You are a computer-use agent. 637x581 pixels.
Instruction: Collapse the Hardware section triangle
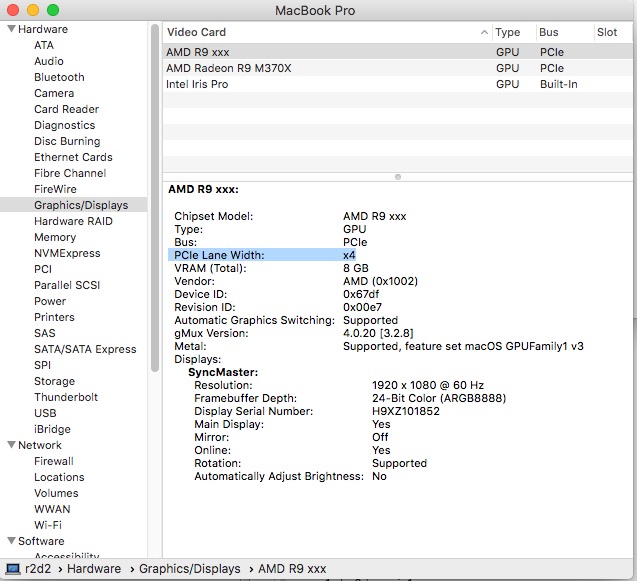(x=11, y=29)
